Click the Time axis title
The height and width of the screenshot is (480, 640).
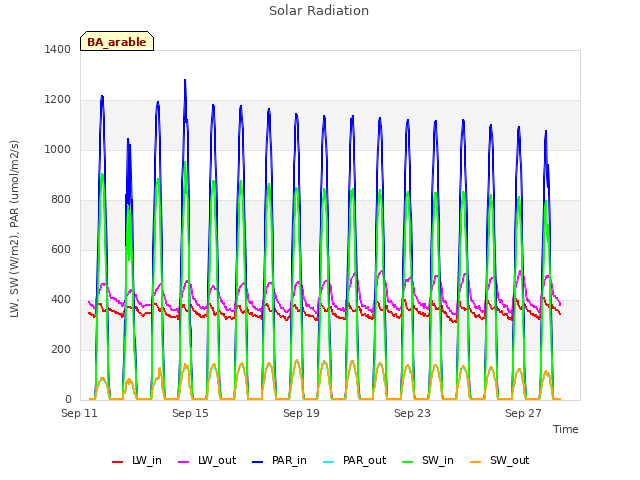(x=566, y=429)
